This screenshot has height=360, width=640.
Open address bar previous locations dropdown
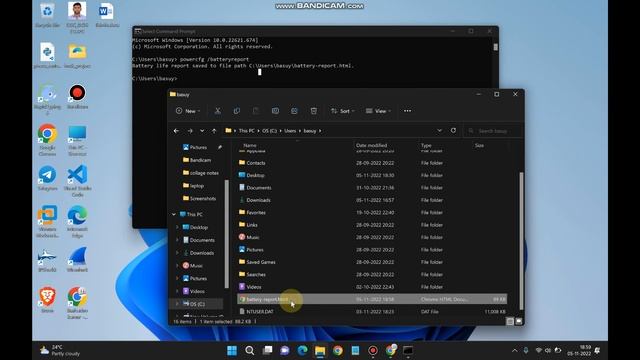(439, 131)
